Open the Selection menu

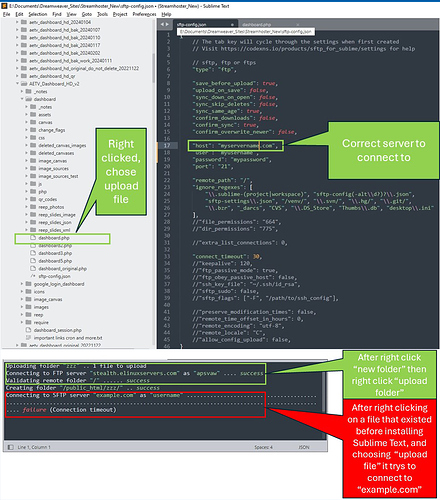point(38,14)
